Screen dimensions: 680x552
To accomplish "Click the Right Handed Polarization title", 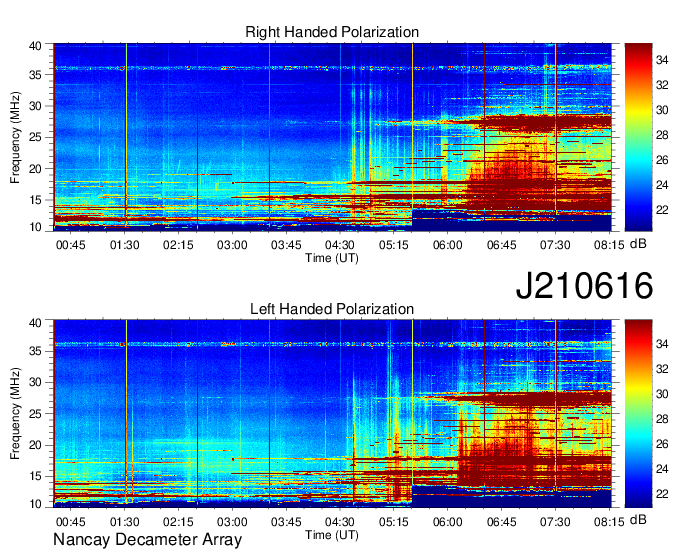I will 332,32.
